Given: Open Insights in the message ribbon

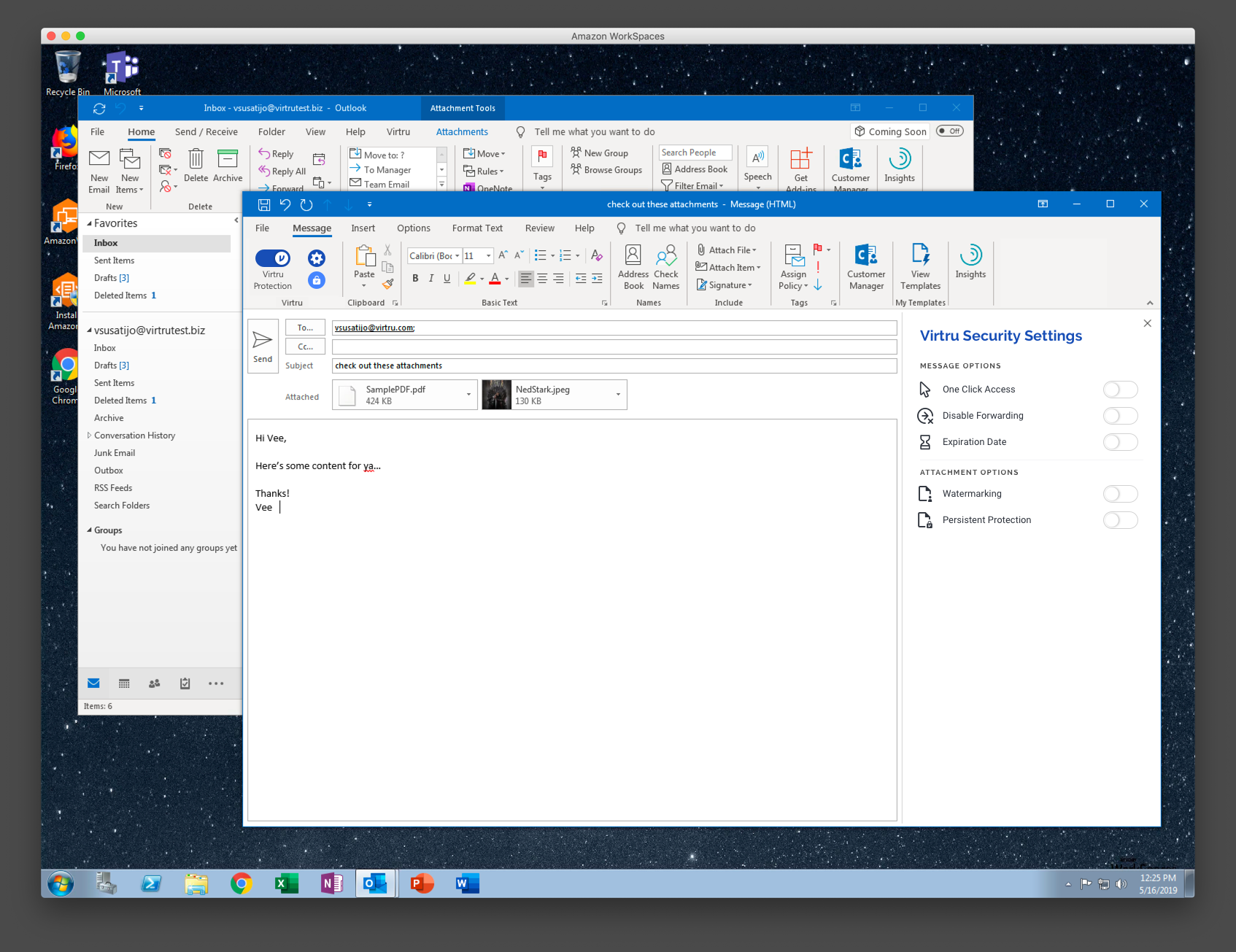Looking at the screenshot, I should [970, 262].
